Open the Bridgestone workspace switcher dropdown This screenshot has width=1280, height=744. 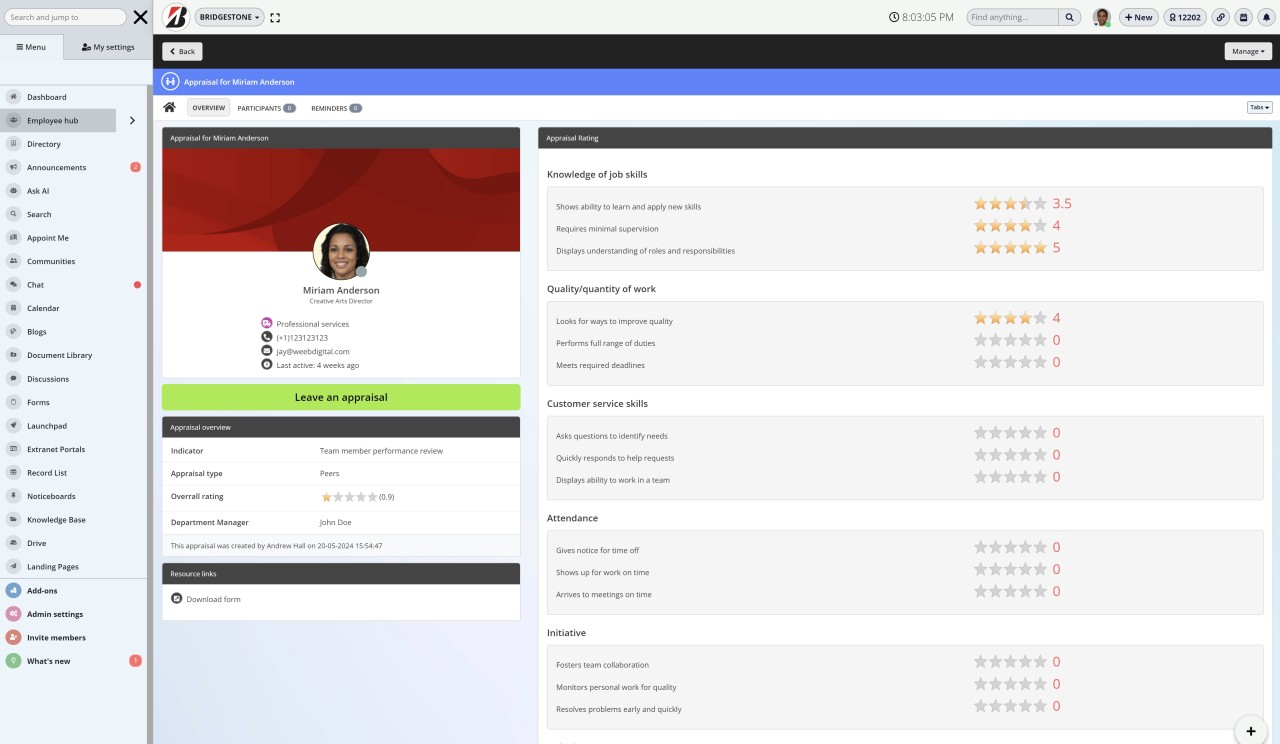[229, 17]
